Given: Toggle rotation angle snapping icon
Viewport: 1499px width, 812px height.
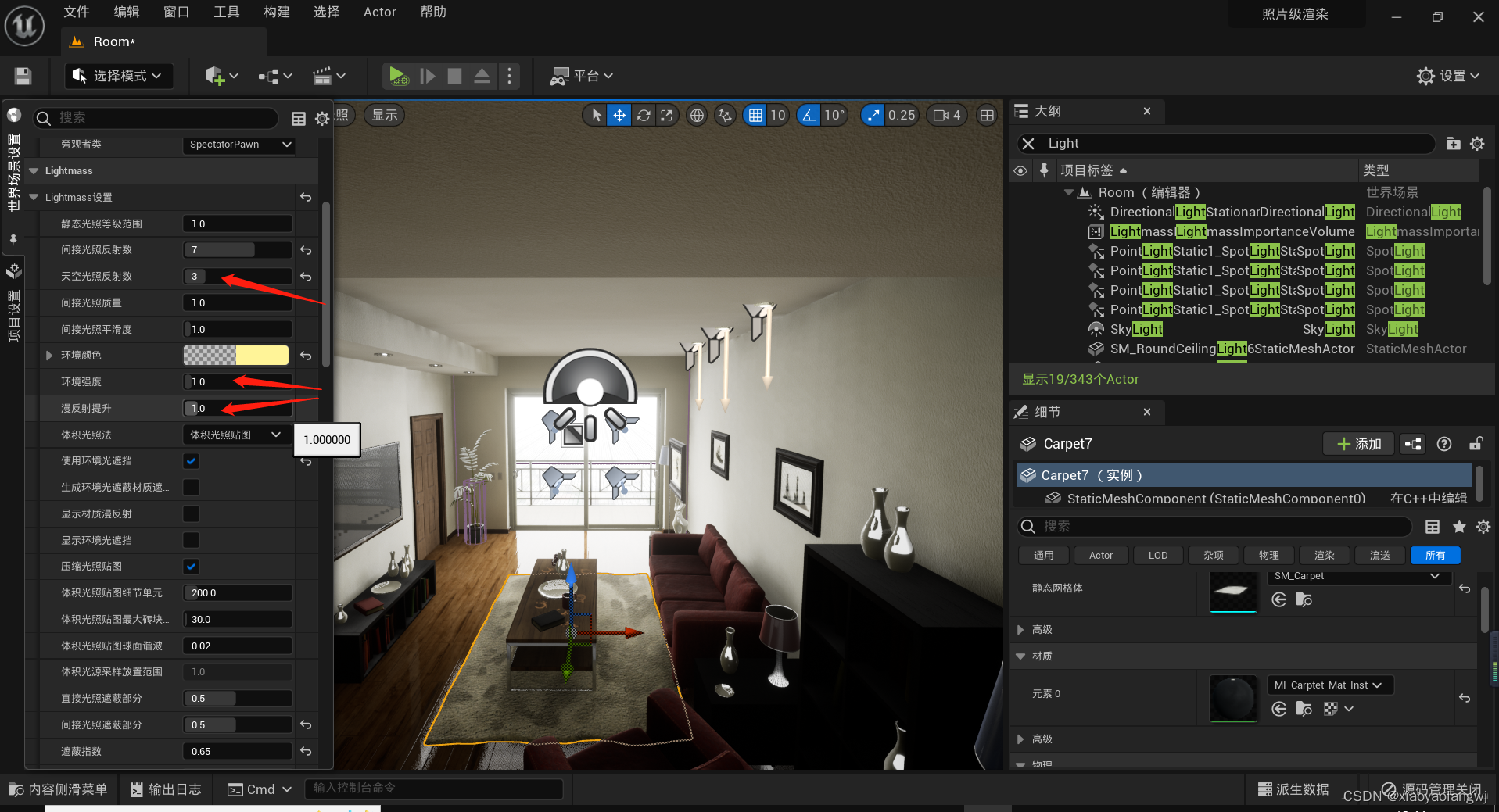Looking at the screenshot, I should 809,116.
